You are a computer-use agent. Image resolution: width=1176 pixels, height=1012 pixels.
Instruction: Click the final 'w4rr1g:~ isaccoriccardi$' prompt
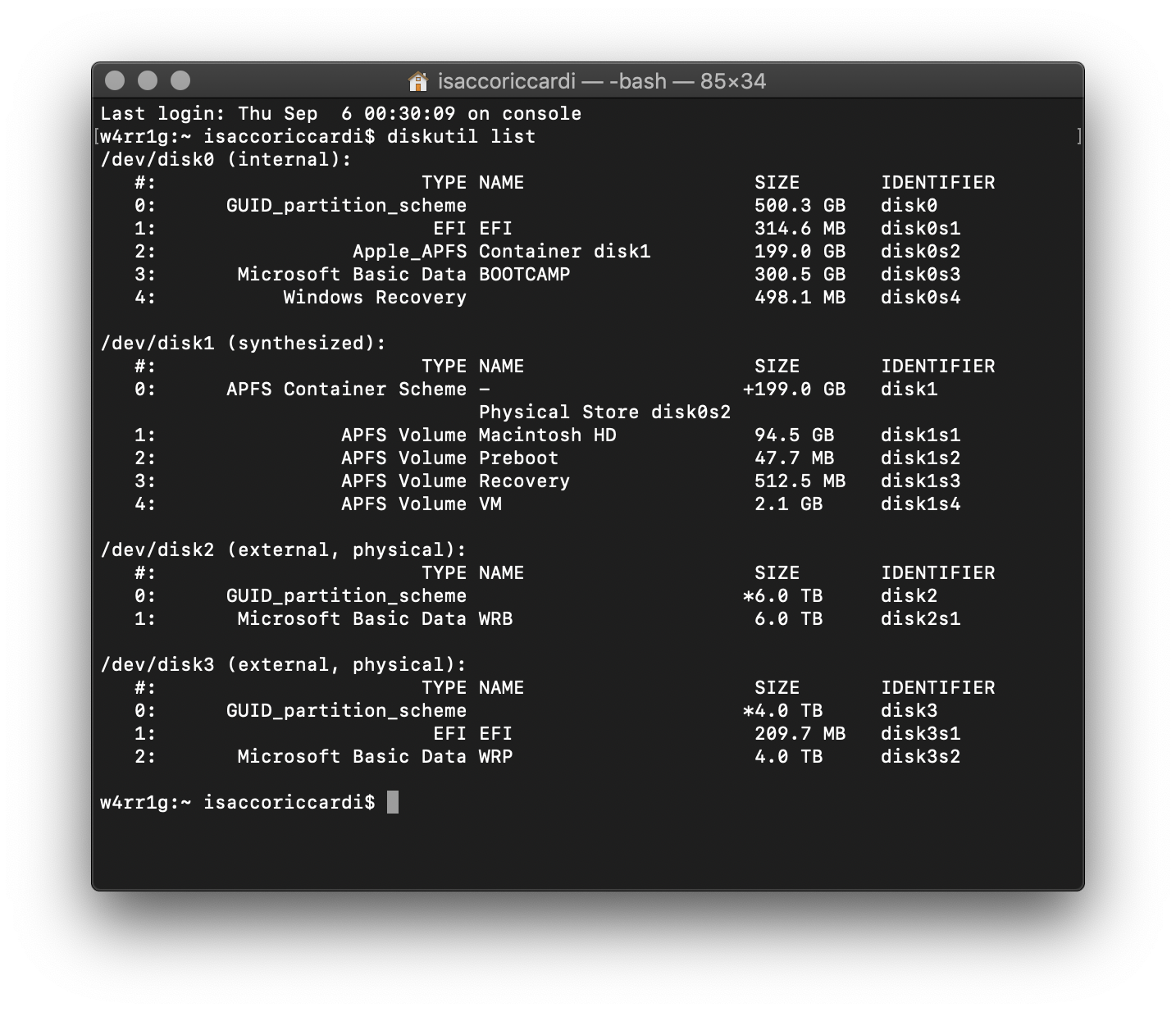pyautogui.click(x=238, y=802)
